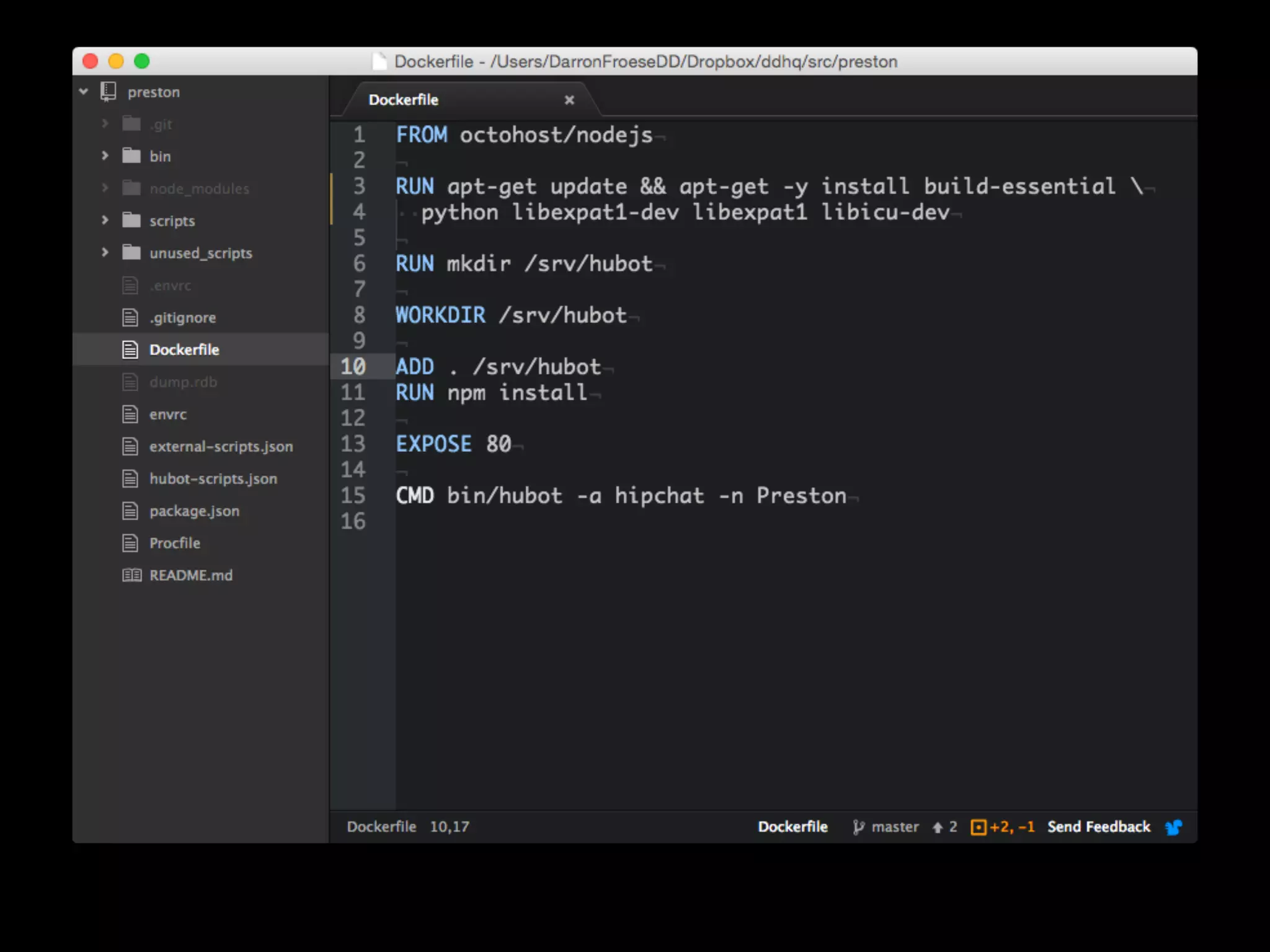Open hubot-scripts.json in tree view
Image resolution: width=1270 pixels, height=952 pixels.
pos(213,478)
